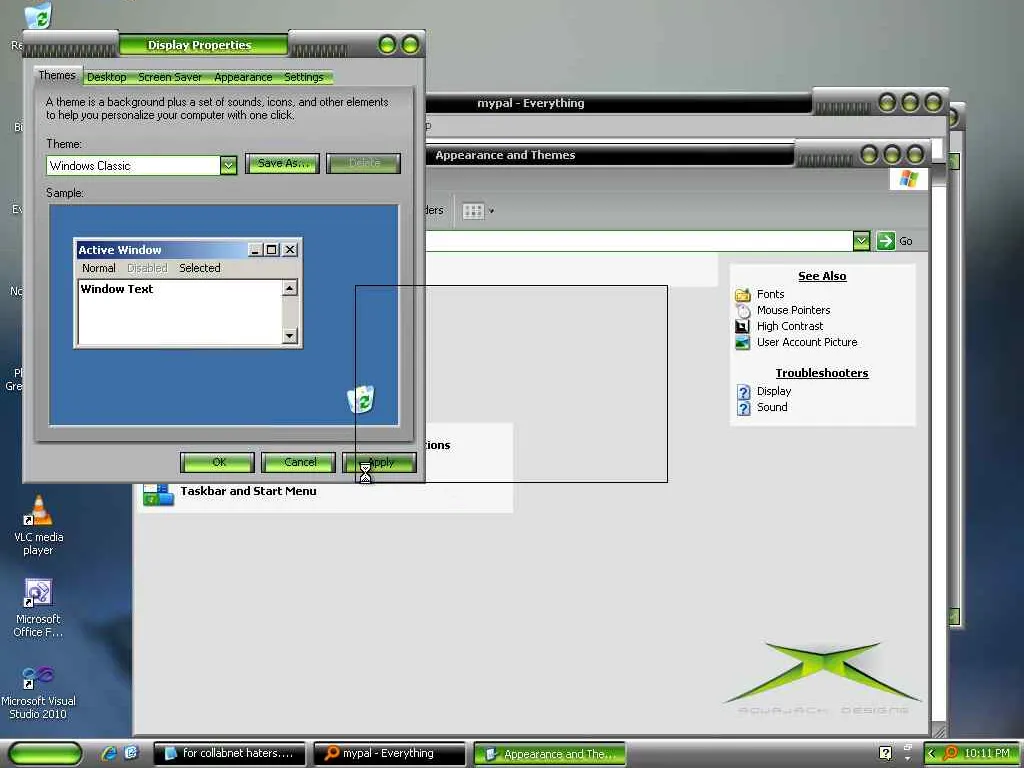Click the 10:11 PM clock
Screen dimensions: 1024x768
987,753
